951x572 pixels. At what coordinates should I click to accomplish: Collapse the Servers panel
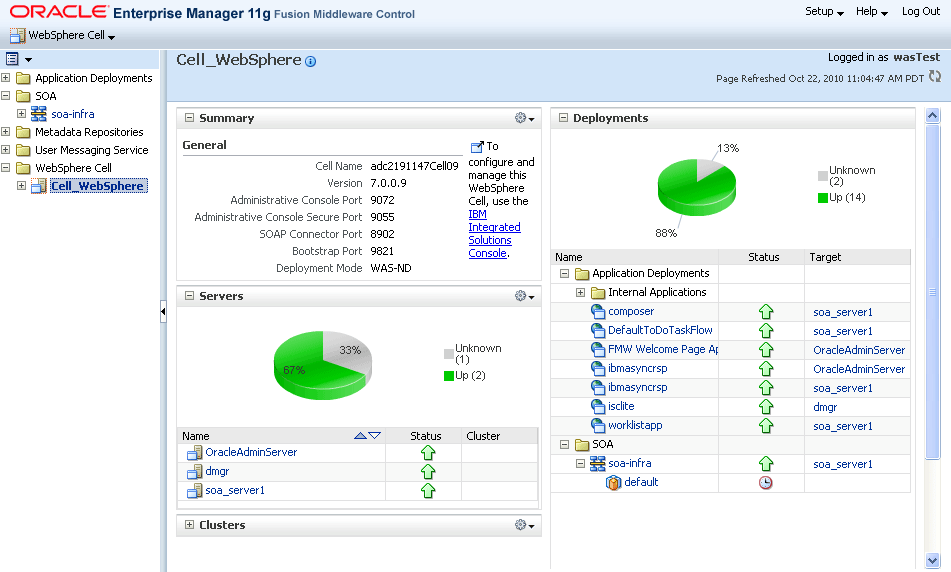tap(189, 295)
